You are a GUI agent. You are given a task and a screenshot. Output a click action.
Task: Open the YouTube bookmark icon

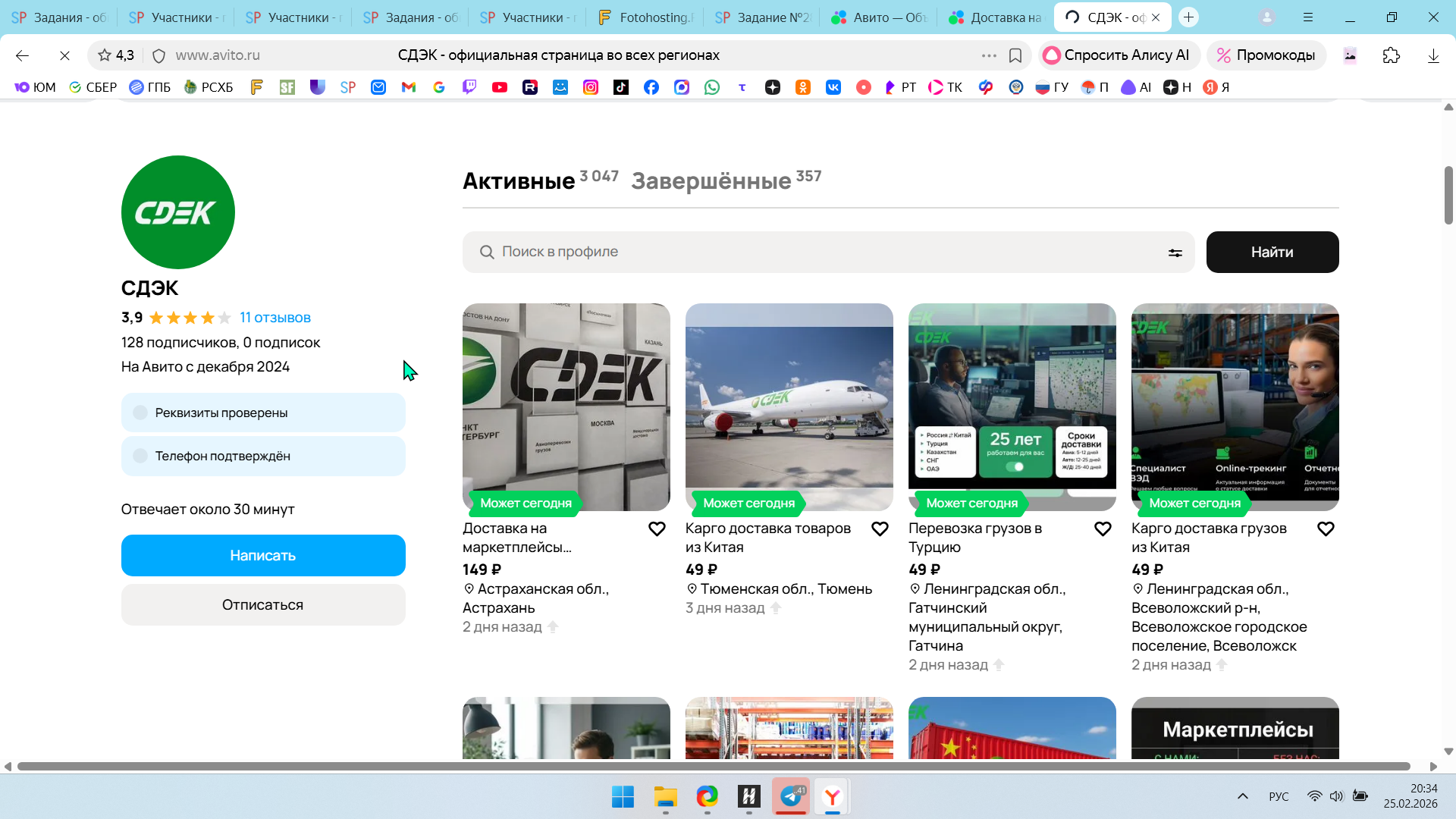click(x=500, y=87)
